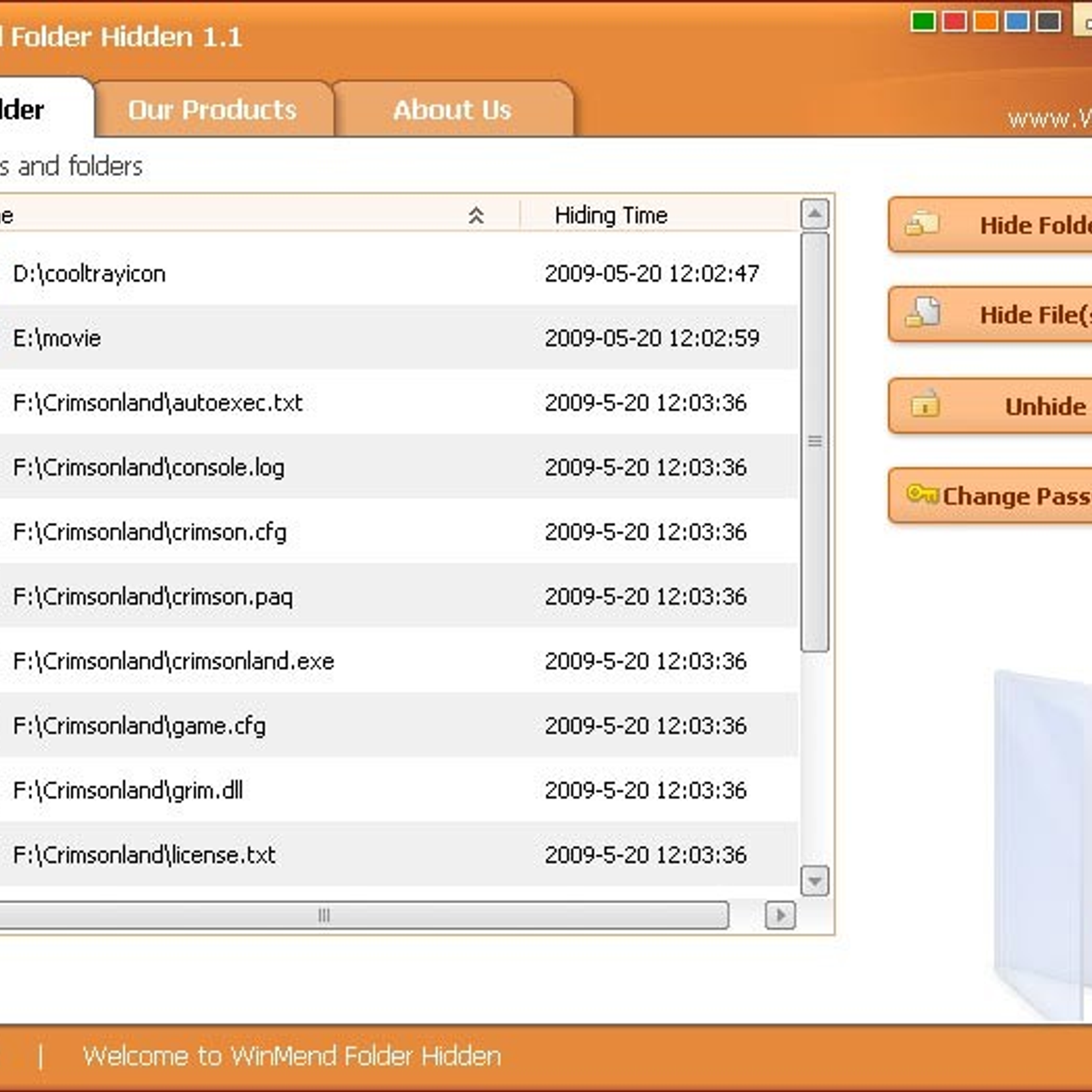This screenshot has height=1092, width=1092.
Task: Click the Hide Folder button
Action: point(990,225)
